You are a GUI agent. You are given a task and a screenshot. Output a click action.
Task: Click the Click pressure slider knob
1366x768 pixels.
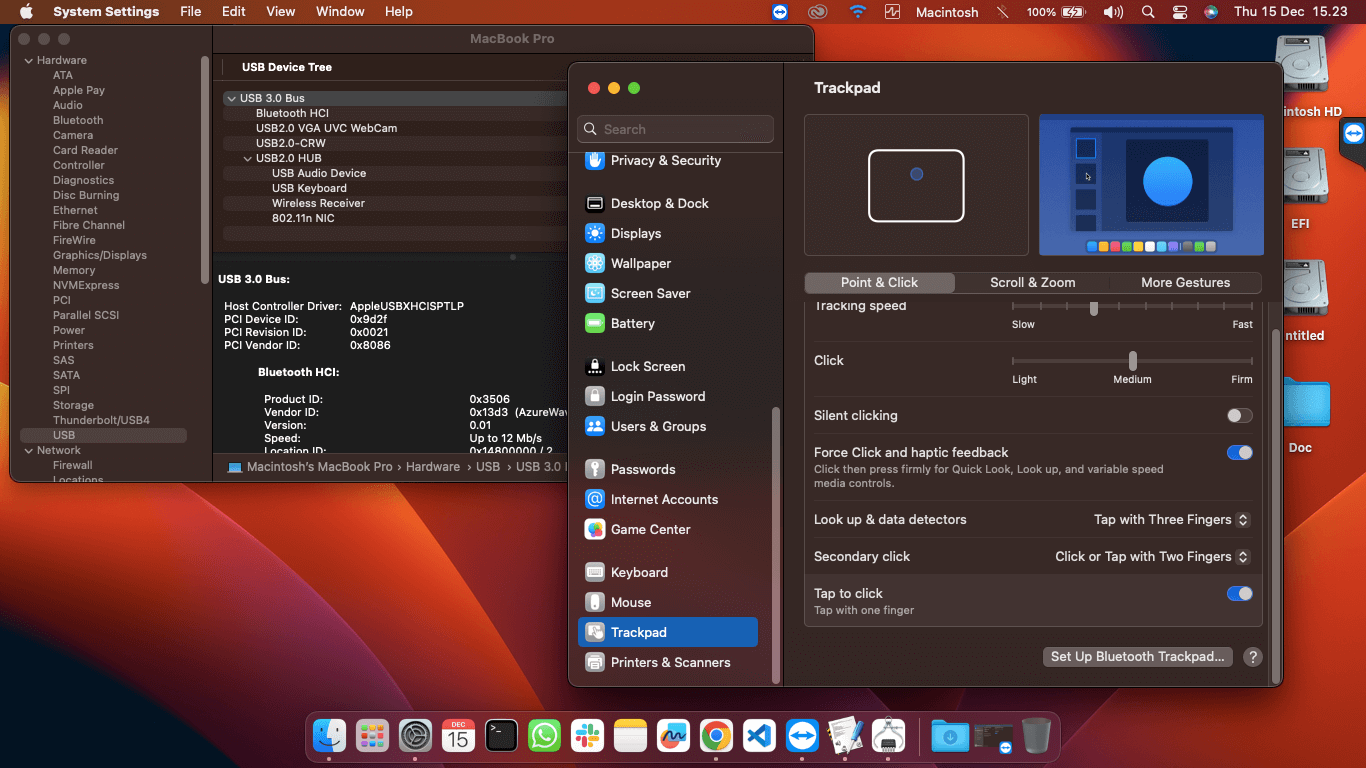(x=1132, y=360)
